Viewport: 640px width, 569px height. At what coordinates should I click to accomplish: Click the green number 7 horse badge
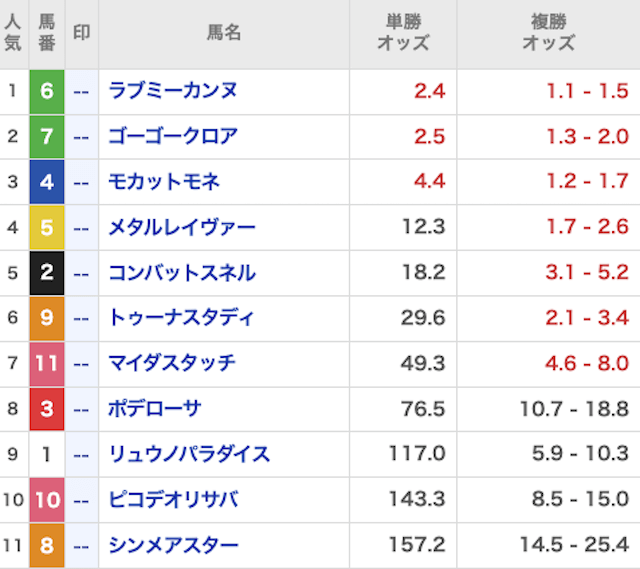47,137
